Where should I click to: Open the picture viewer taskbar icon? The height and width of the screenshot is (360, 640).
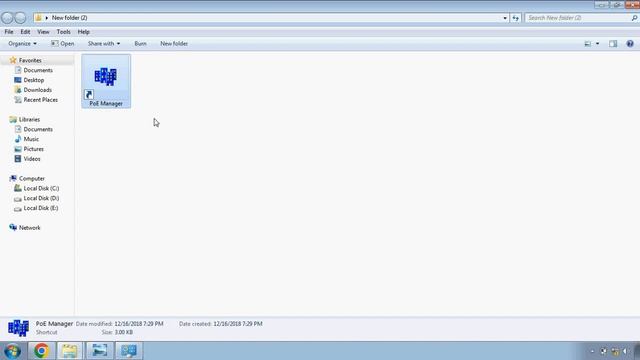coord(100,351)
